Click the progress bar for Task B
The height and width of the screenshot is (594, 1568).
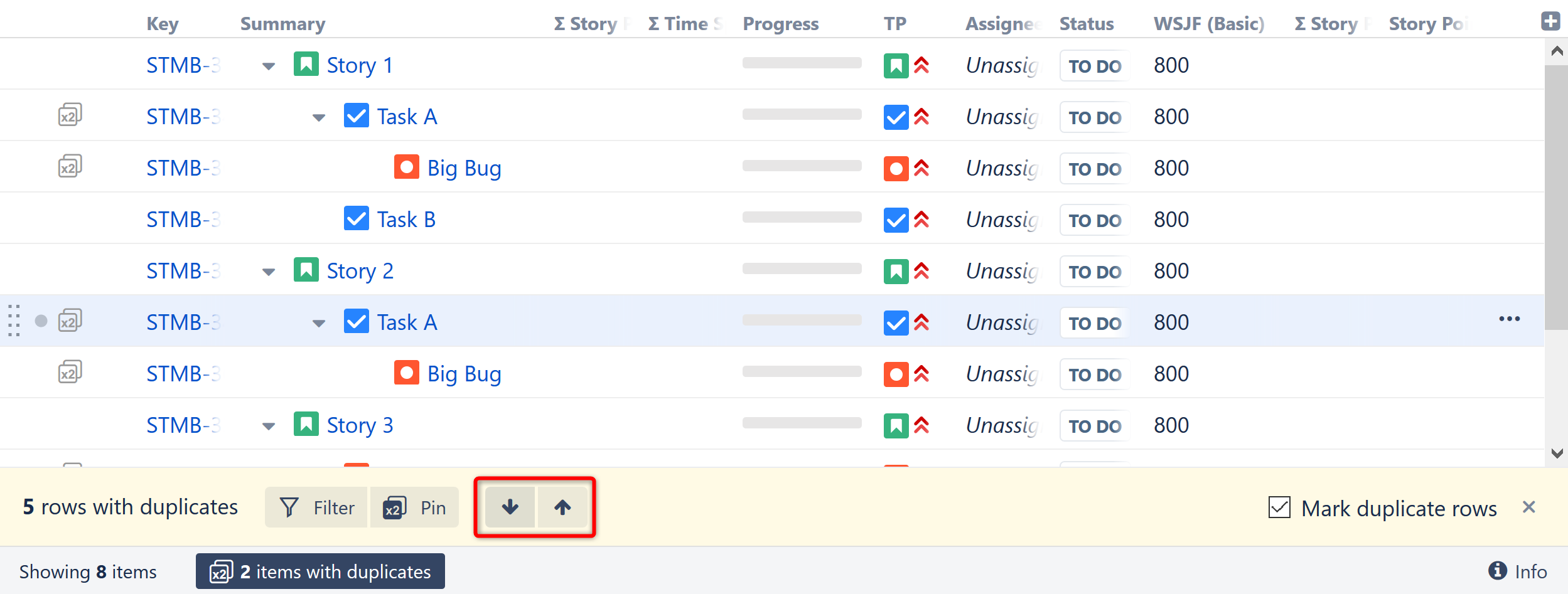click(x=802, y=217)
